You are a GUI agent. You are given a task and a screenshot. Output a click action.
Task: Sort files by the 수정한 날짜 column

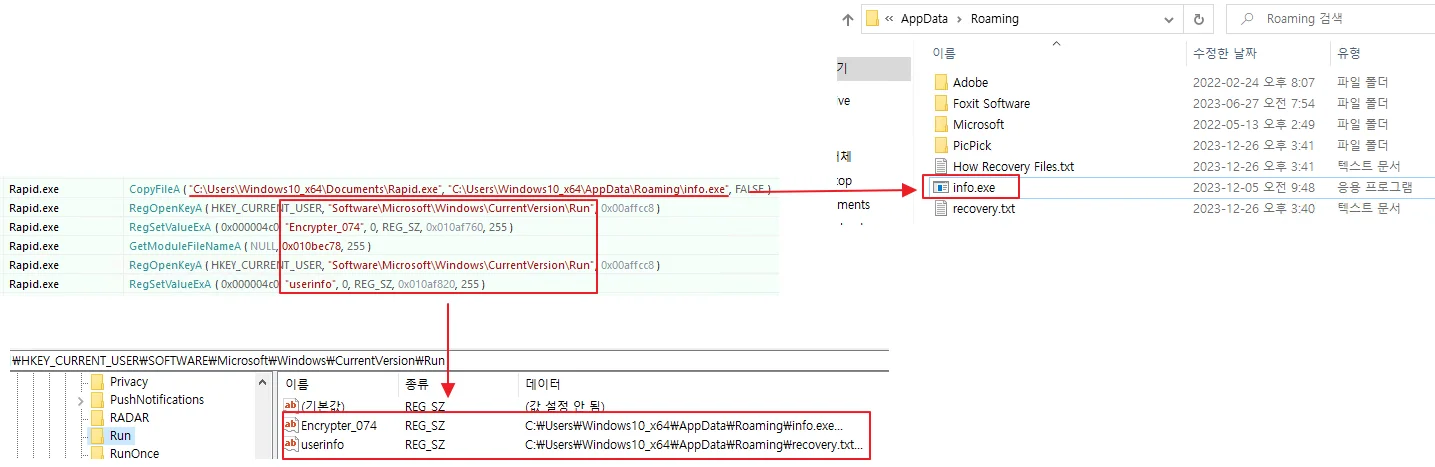click(x=1223, y=54)
